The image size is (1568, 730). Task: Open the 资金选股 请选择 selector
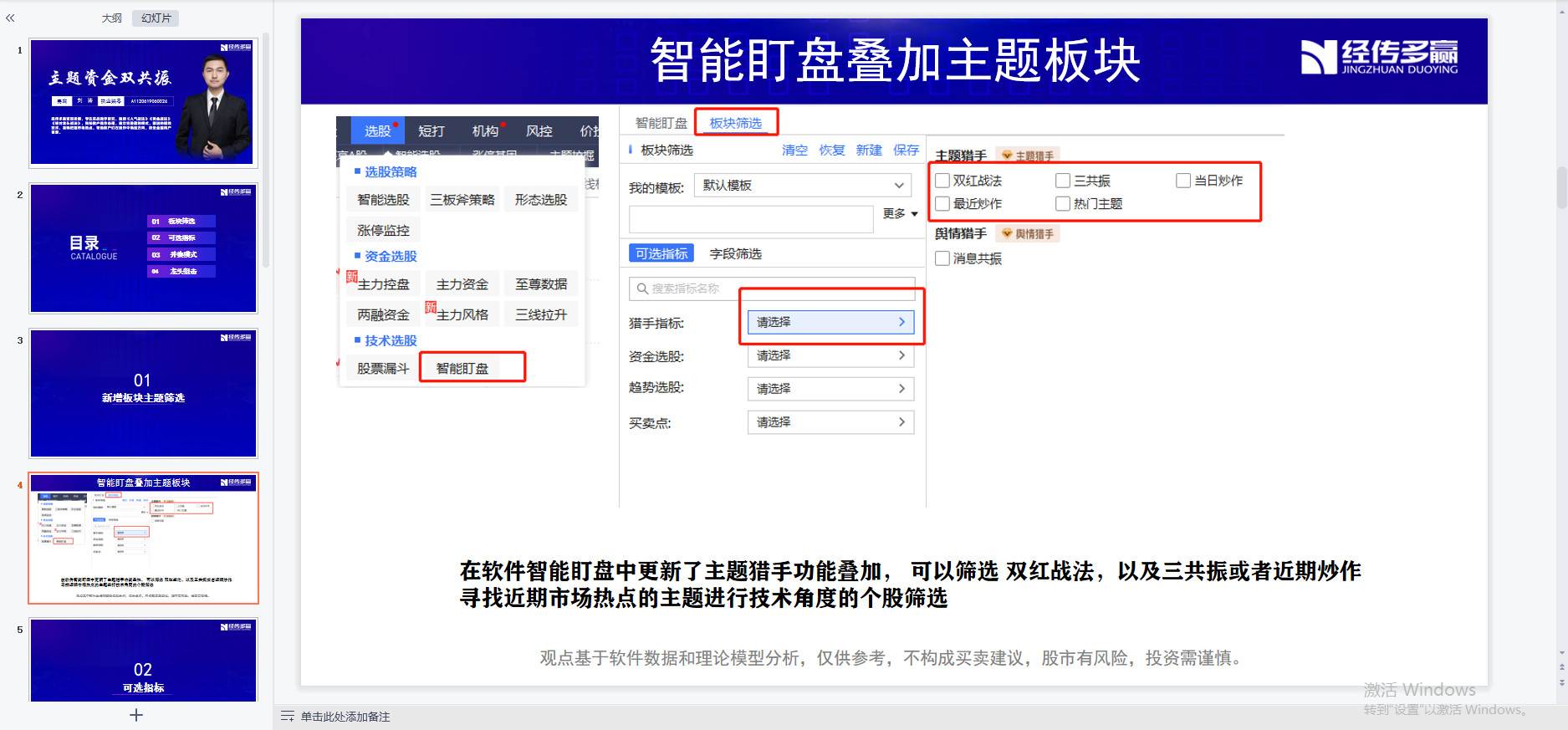point(830,355)
